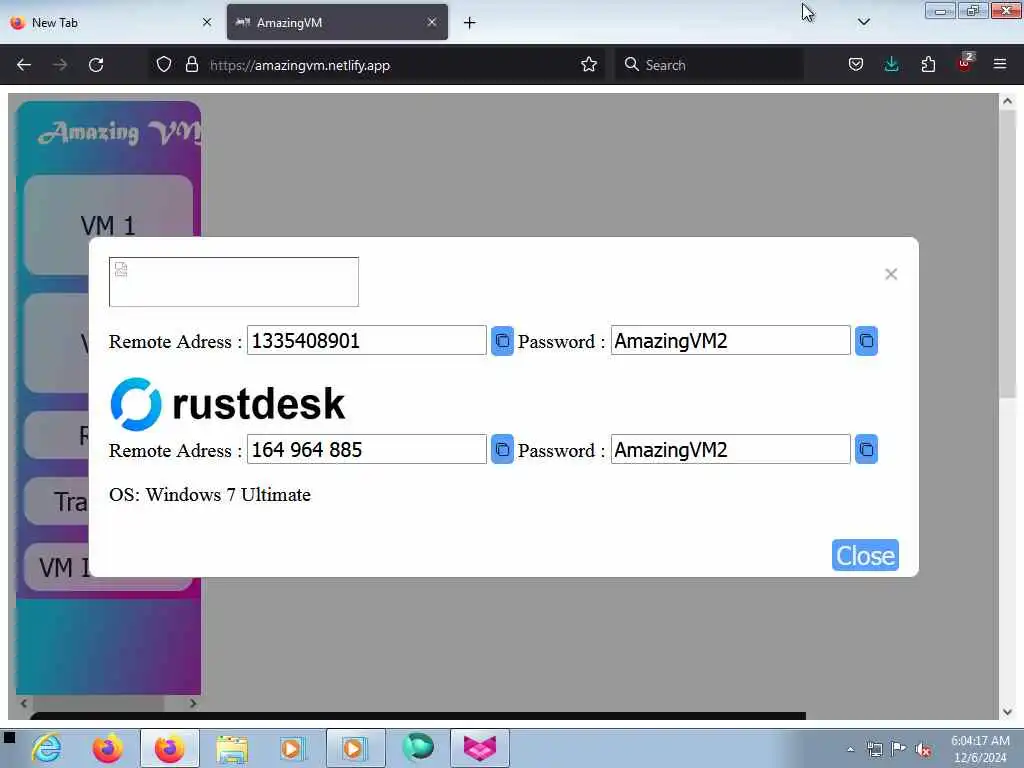Image resolution: width=1024 pixels, height=768 pixels.
Task: Click the Amazing VM sidebar logo
Action: tap(118, 133)
